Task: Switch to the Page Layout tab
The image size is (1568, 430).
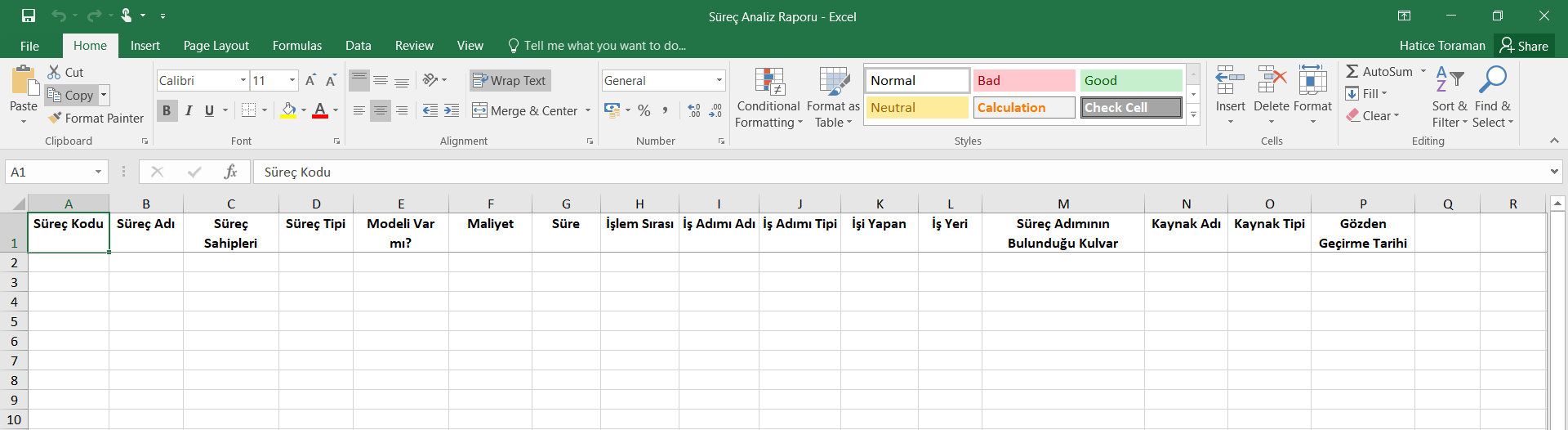Action: coord(216,46)
